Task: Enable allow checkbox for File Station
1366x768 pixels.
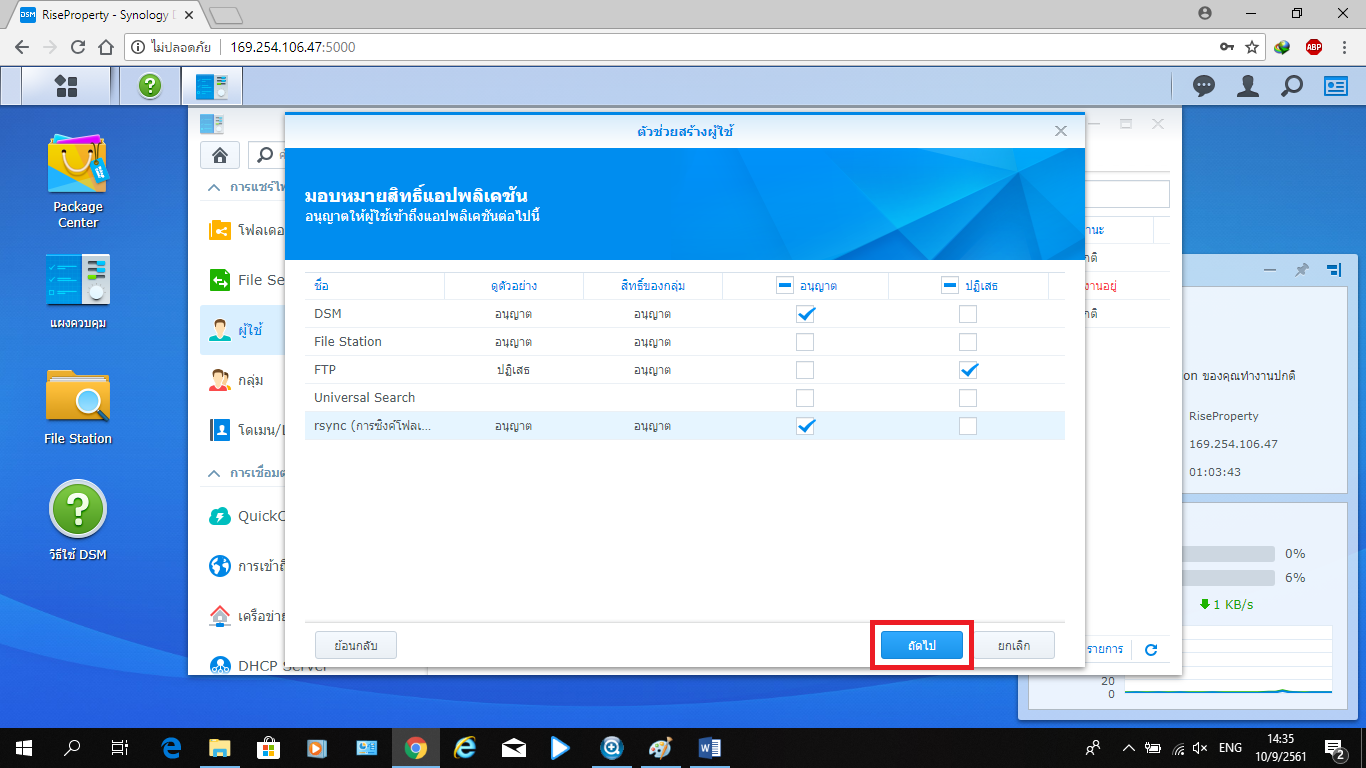Action: click(805, 342)
